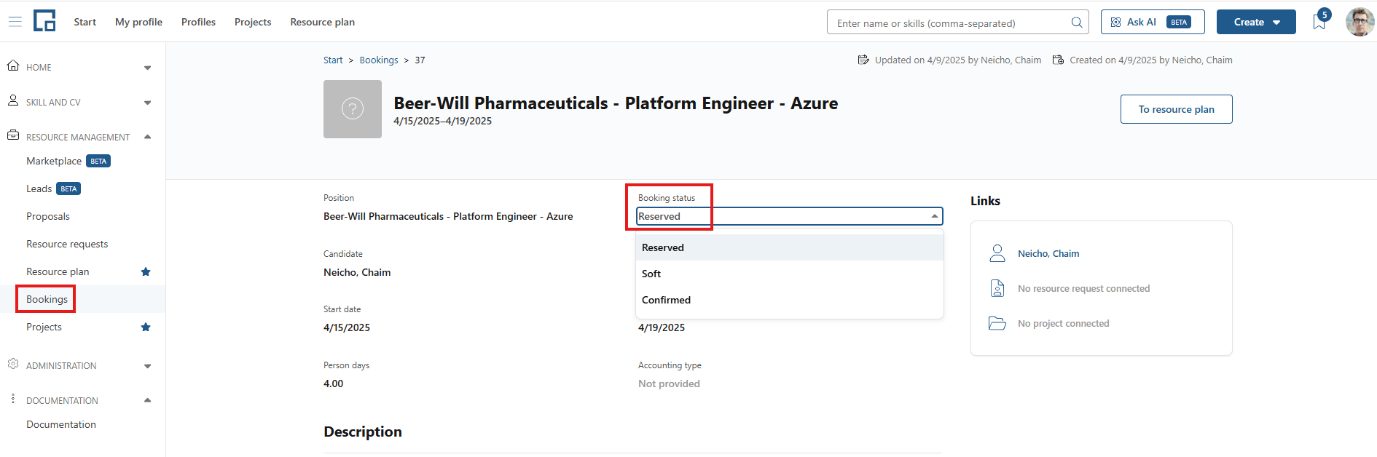Screen dimensions: 1377x457
Task: Click the Start date value 4/15/2025
Action: coord(347,328)
